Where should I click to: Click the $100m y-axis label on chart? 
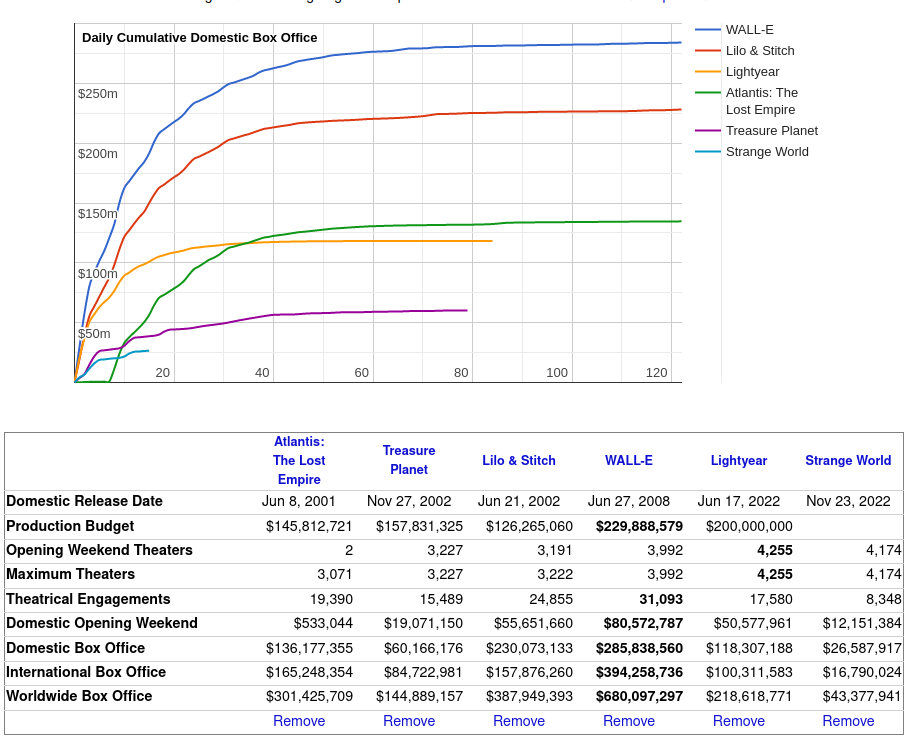point(98,273)
